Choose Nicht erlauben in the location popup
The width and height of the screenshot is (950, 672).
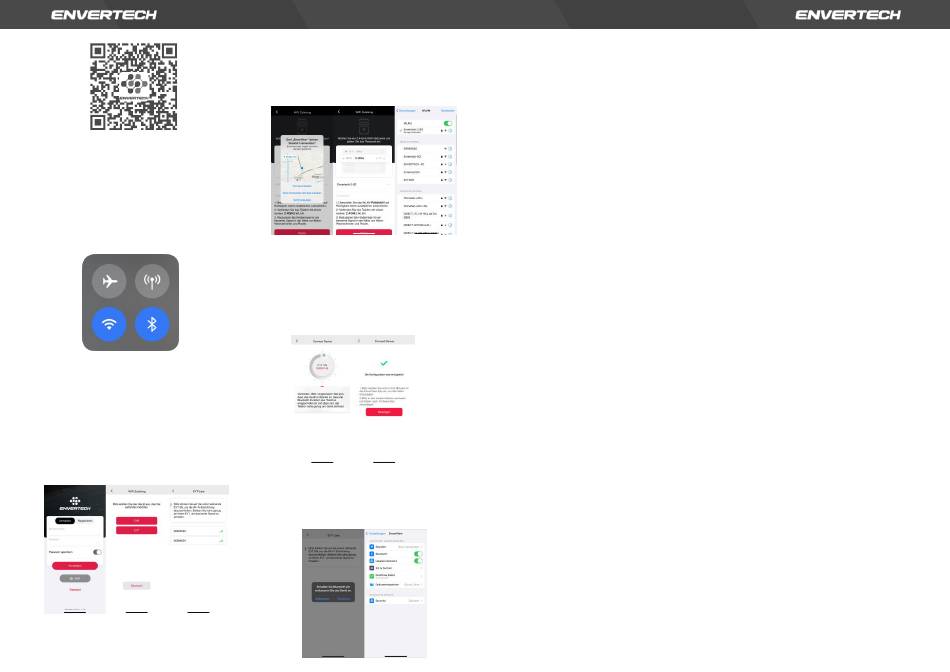[x=302, y=199]
